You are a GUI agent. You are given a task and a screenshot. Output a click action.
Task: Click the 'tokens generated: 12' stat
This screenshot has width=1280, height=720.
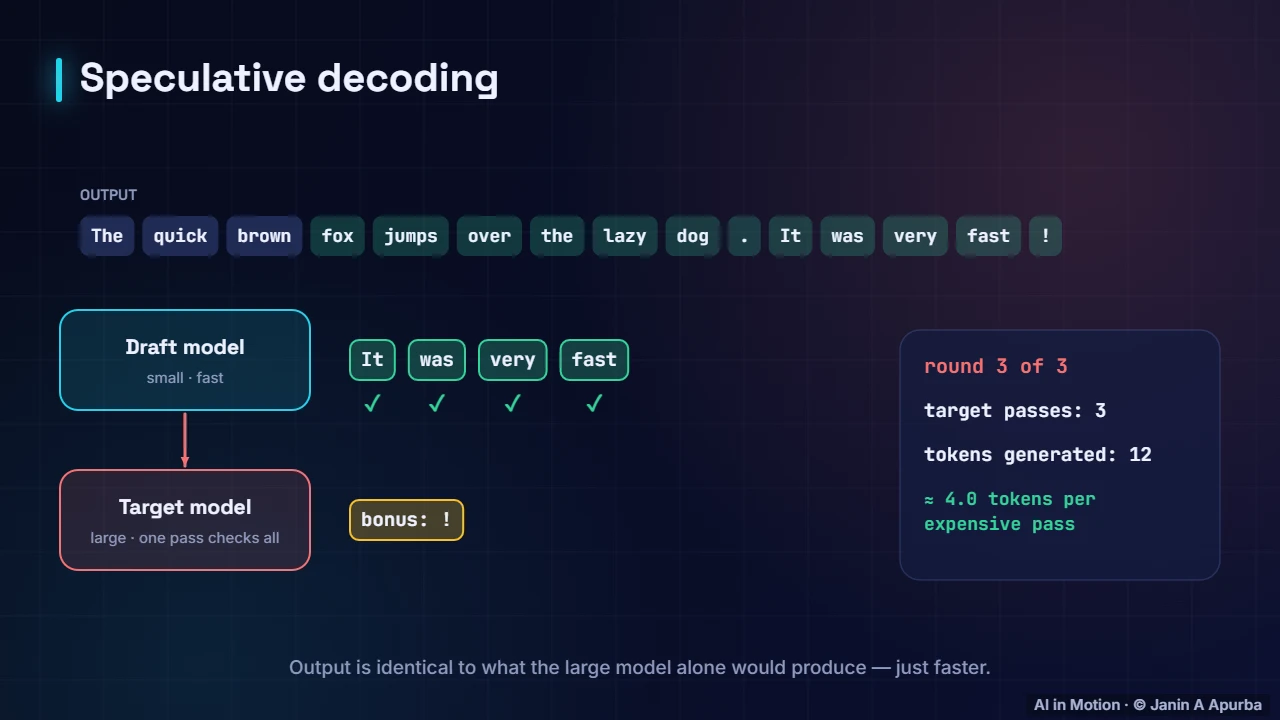pyautogui.click(x=1038, y=454)
